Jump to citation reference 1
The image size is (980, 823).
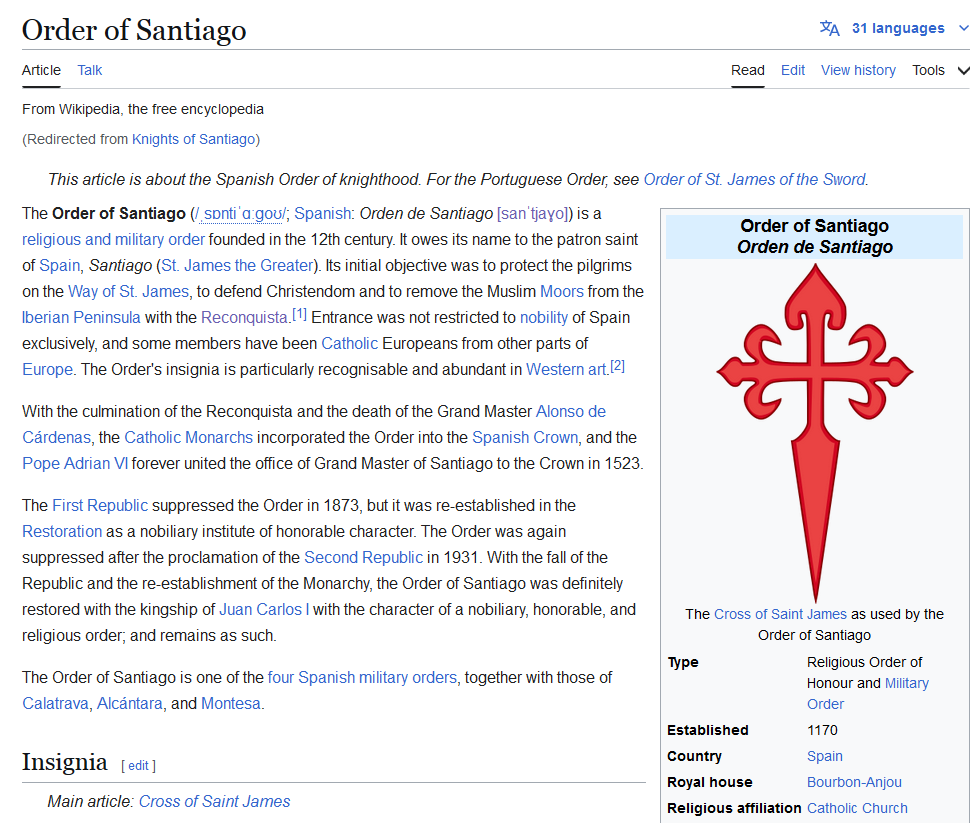tap(299, 314)
